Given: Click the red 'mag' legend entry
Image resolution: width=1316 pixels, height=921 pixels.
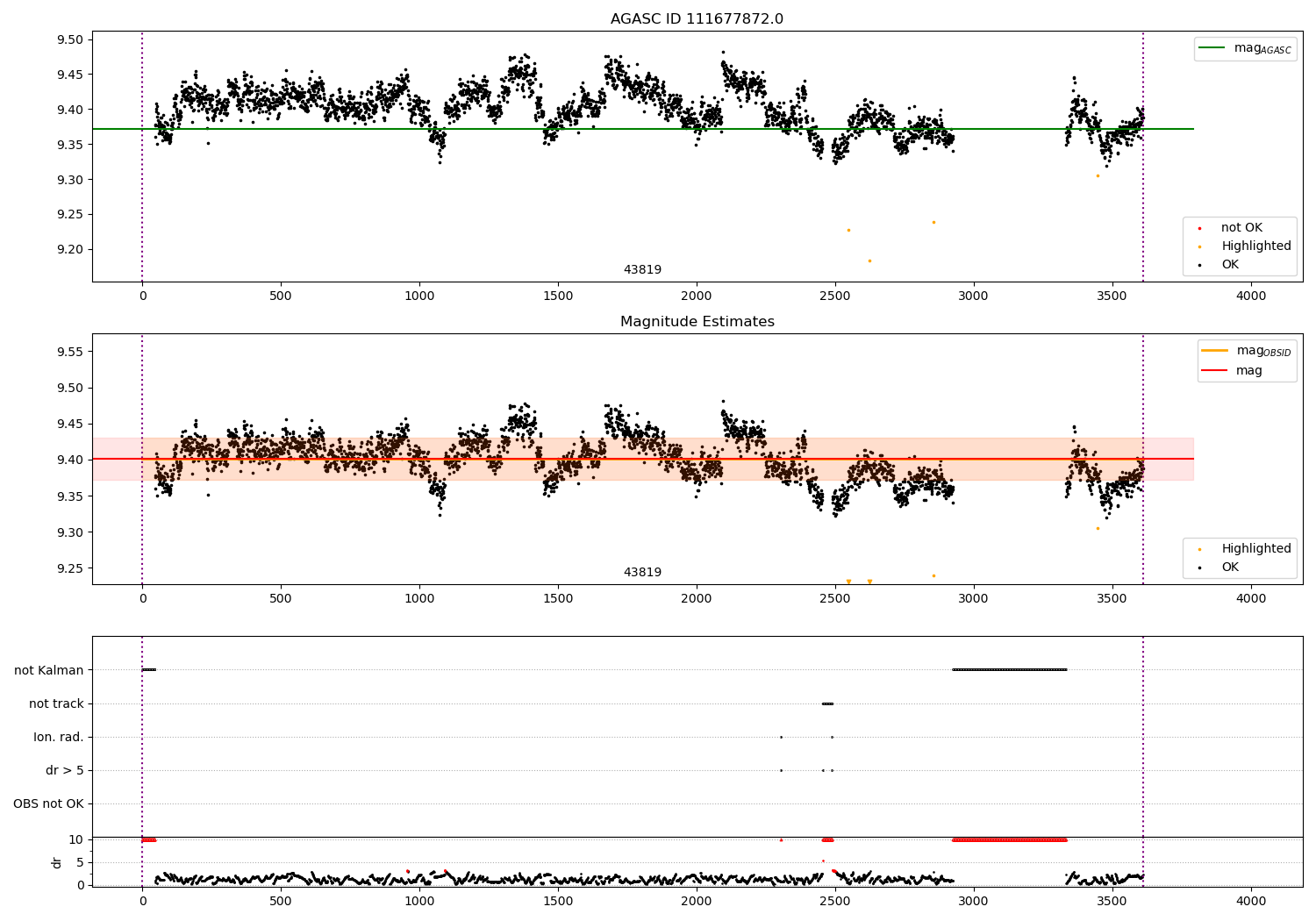Looking at the screenshot, I should tap(1233, 371).
